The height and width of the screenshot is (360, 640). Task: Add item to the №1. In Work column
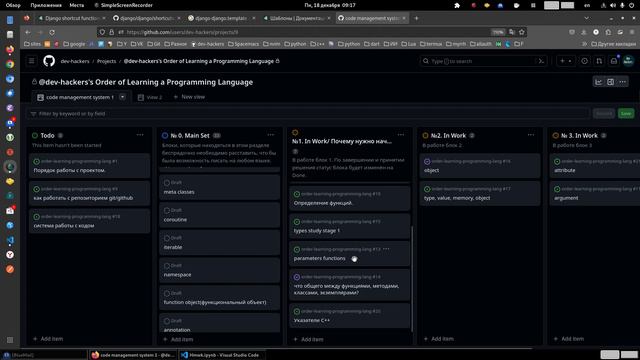(309, 339)
